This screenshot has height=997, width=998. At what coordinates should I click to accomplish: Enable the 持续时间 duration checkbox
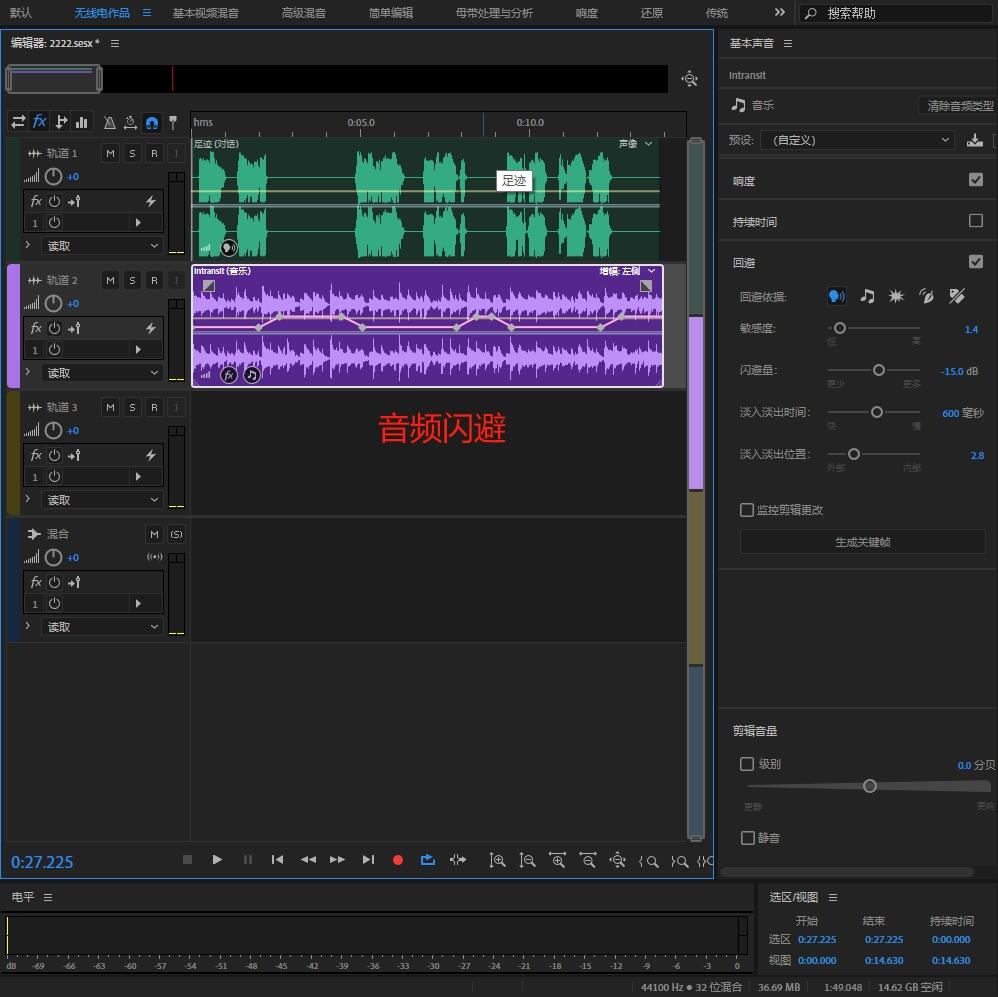[976, 220]
